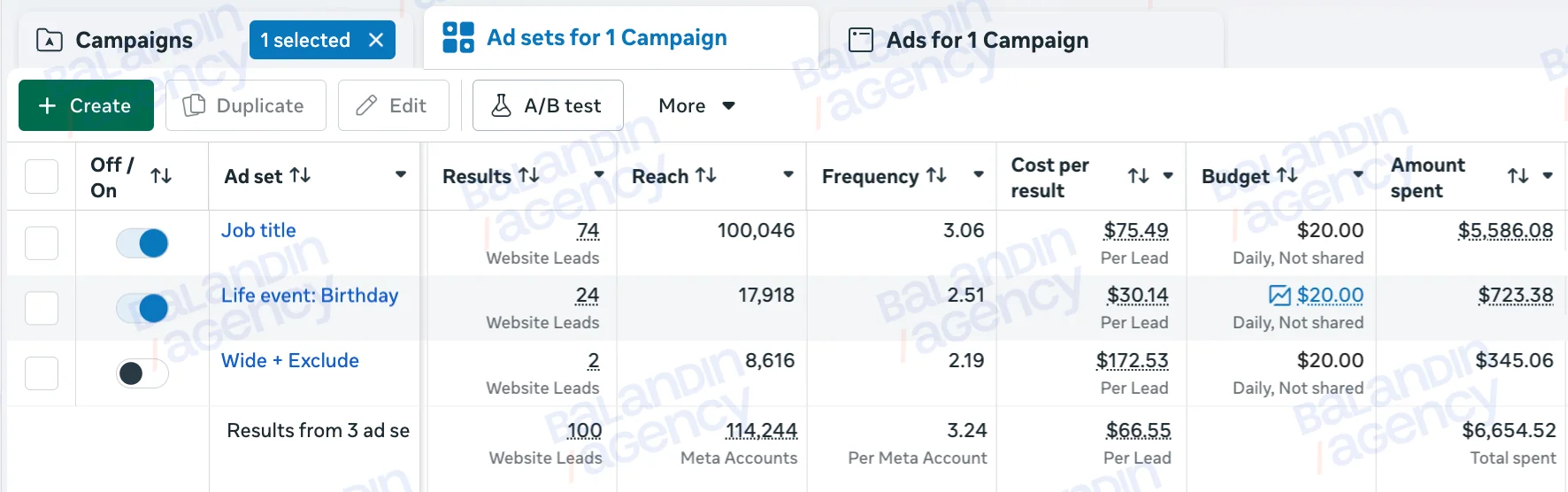Sort by the Results column arrows

click(529, 176)
